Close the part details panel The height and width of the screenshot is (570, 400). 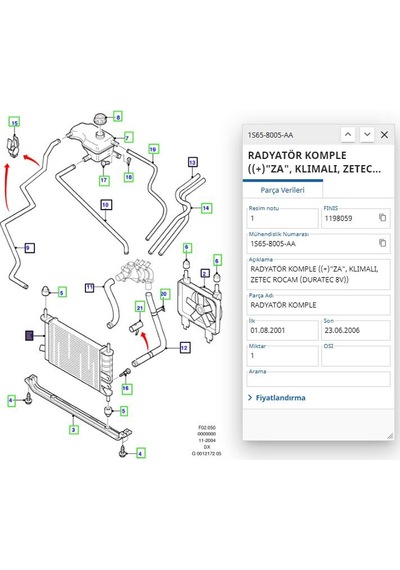coord(384,135)
